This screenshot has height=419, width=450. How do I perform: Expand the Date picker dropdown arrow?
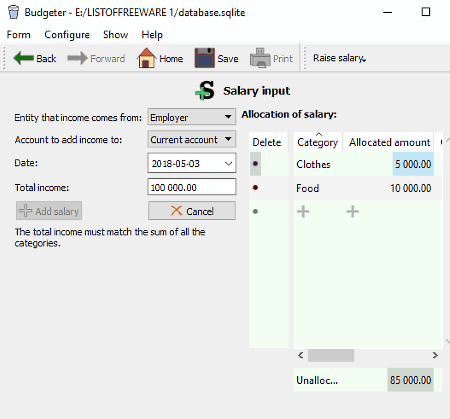coord(228,163)
